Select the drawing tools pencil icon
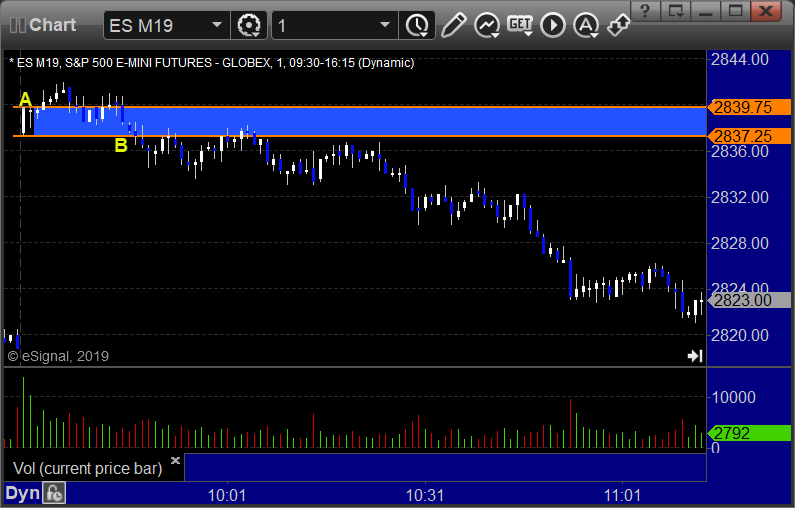The image size is (795, 508). click(x=453, y=25)
